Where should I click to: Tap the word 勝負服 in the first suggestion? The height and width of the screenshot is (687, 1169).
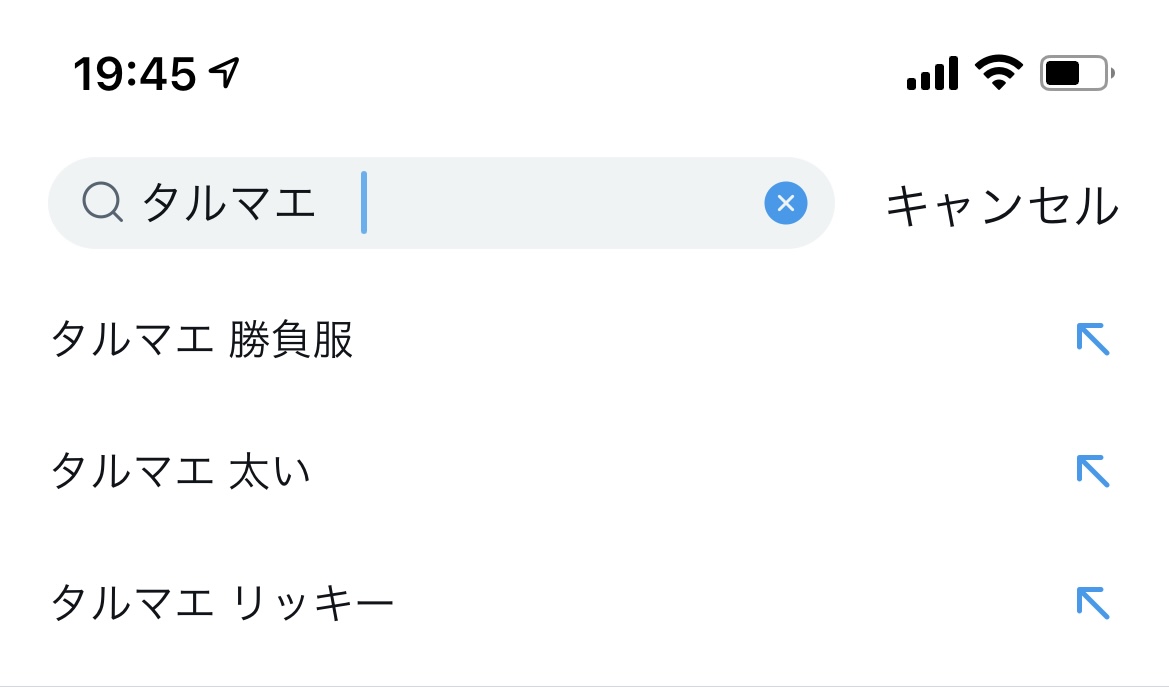(x=291, y=341)
